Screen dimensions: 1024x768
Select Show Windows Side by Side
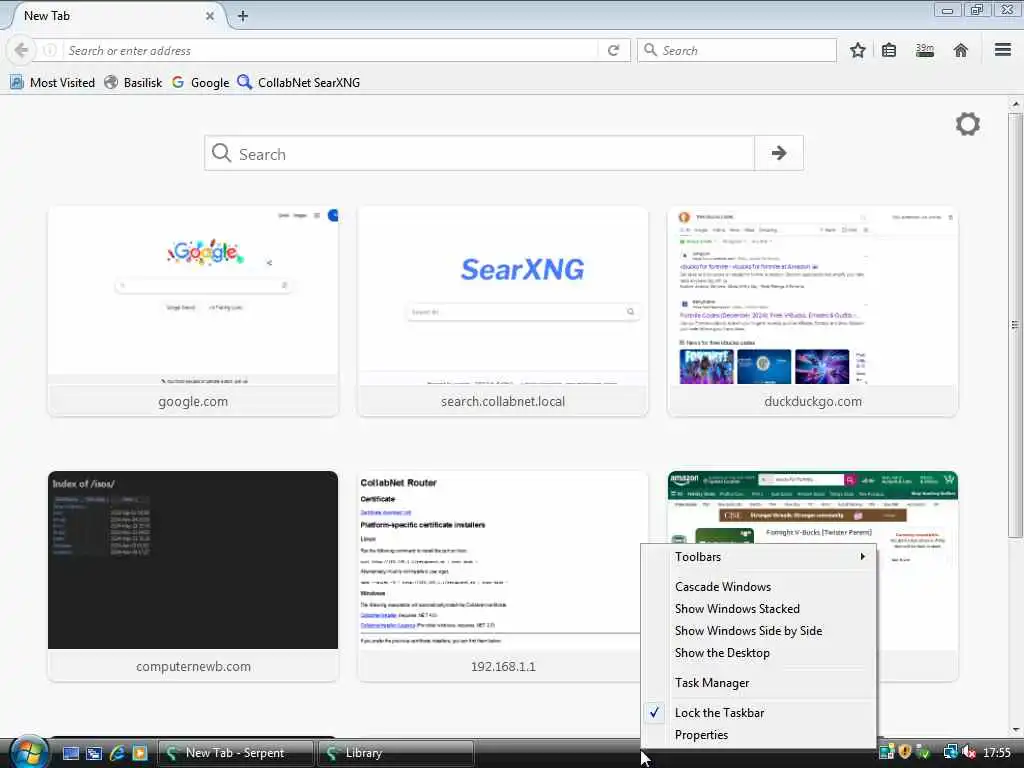click(759, 631)
